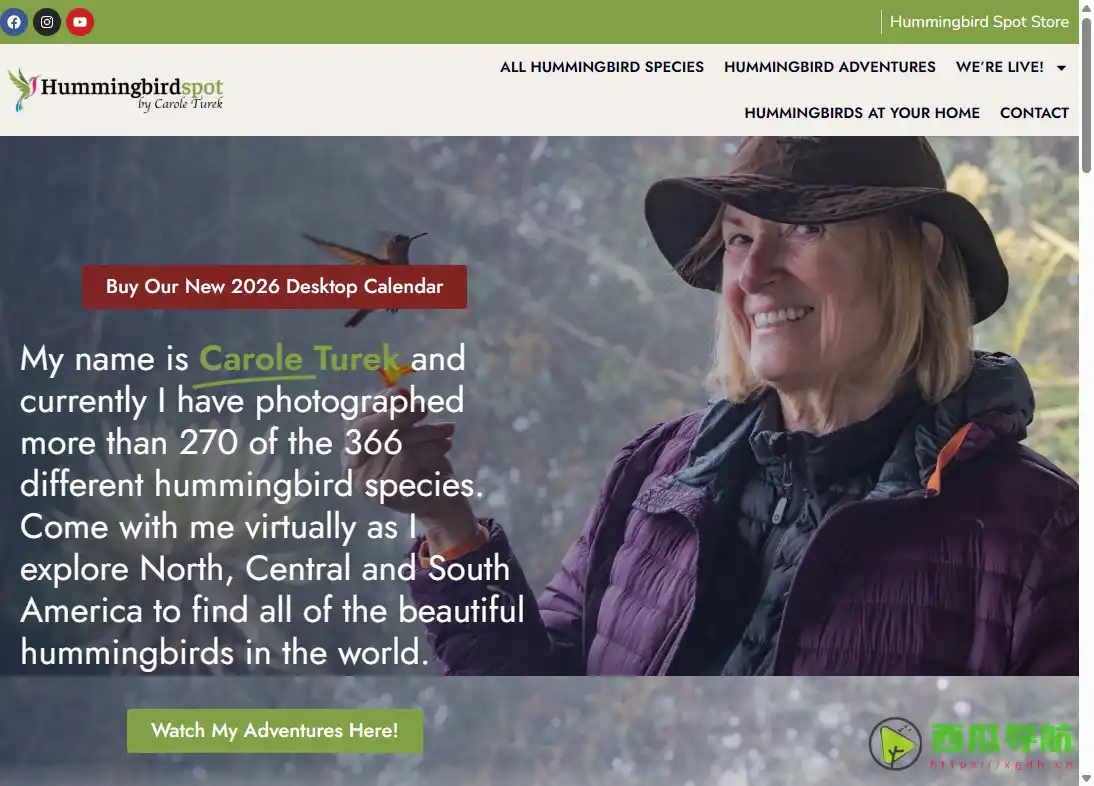Click the "by Carole Turek" logo tagline

pyautogui.click(x=180, y=104)
